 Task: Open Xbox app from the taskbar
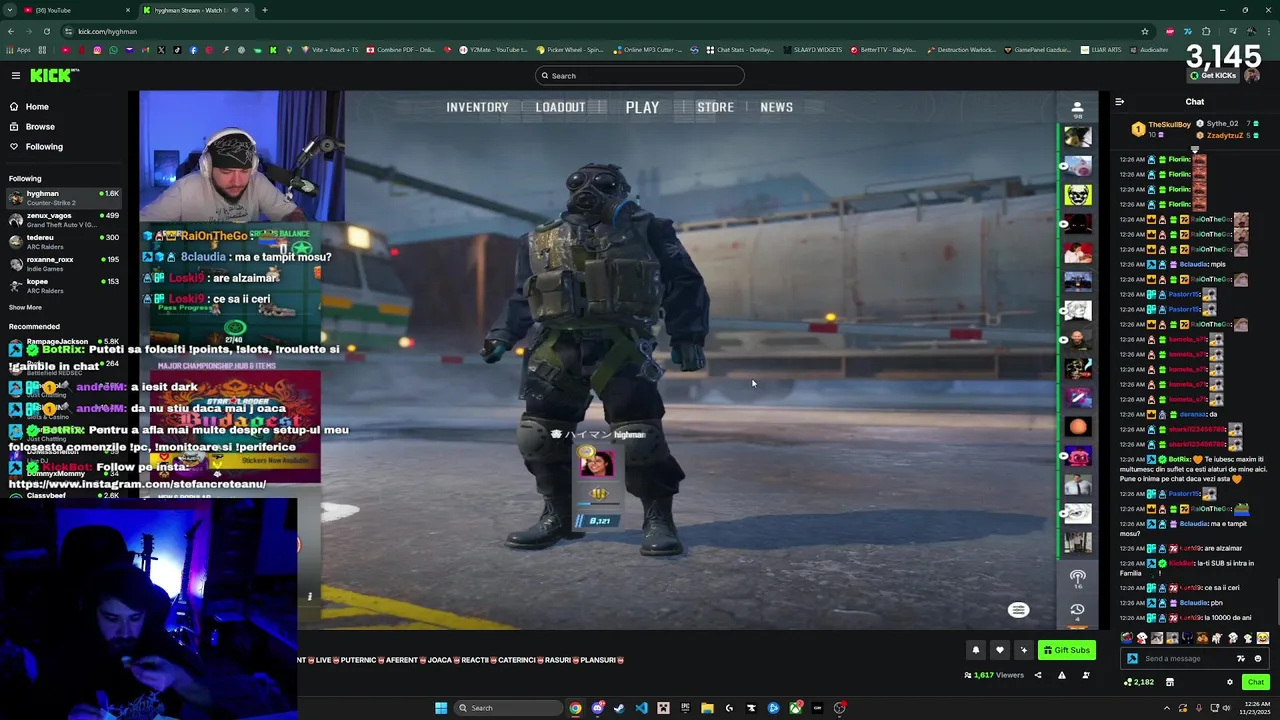(795, 708)
